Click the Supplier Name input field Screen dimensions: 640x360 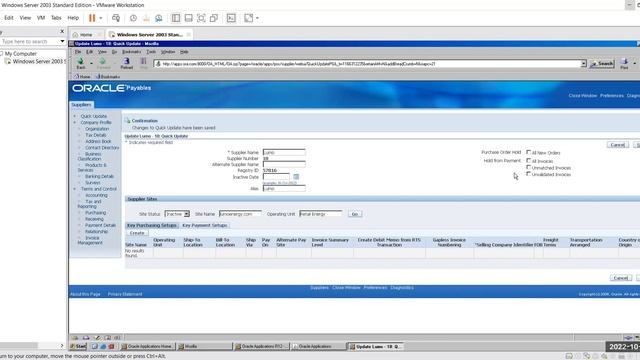click(284, 152)
